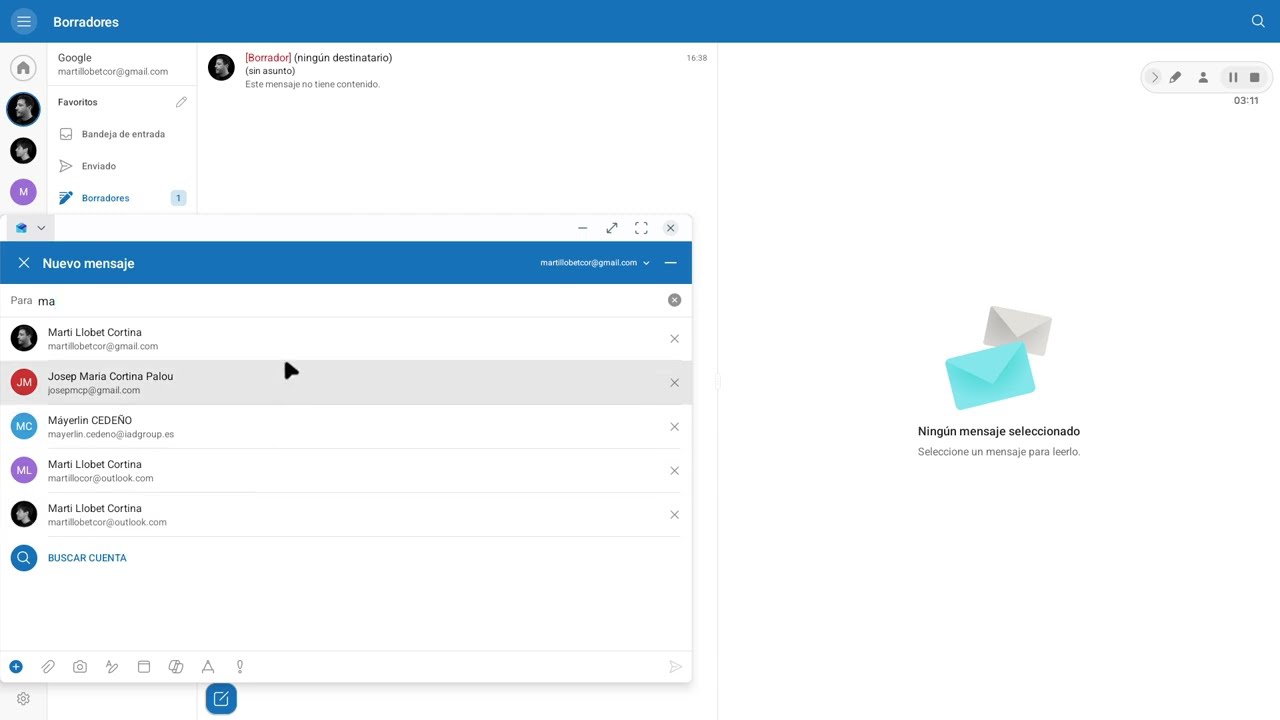Screen dimensions: 1280x720
Task: Open the Borrador draft message in list
Action: tap(457, 70)
